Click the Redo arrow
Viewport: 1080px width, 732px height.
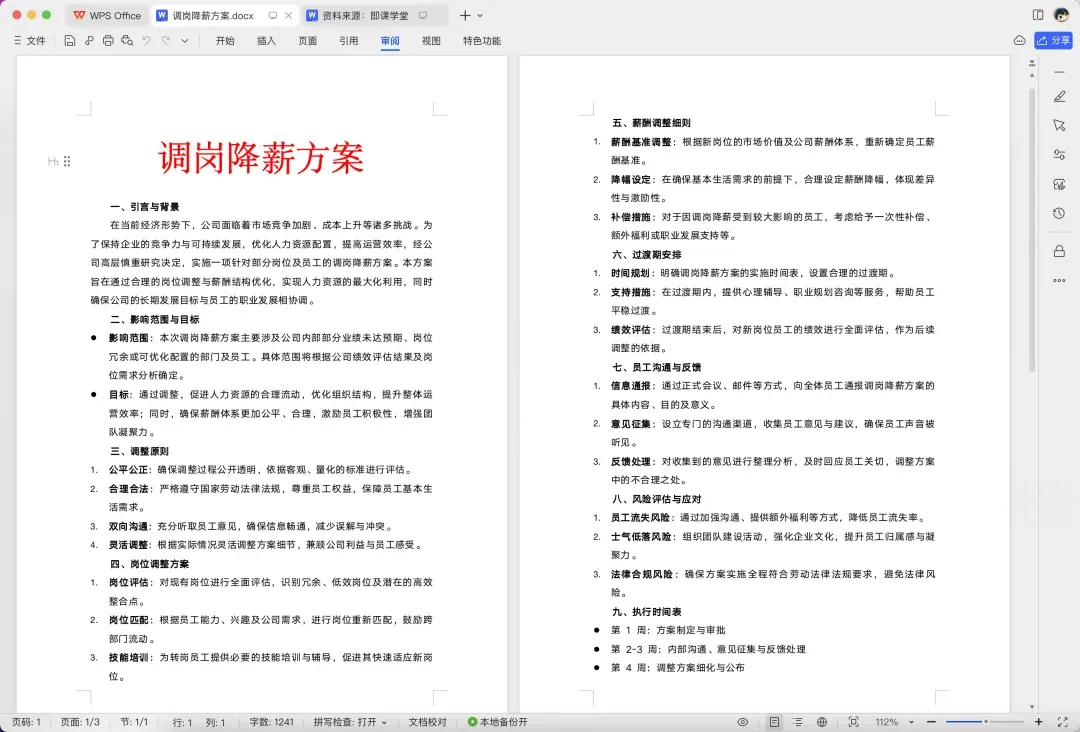point(165,41)
